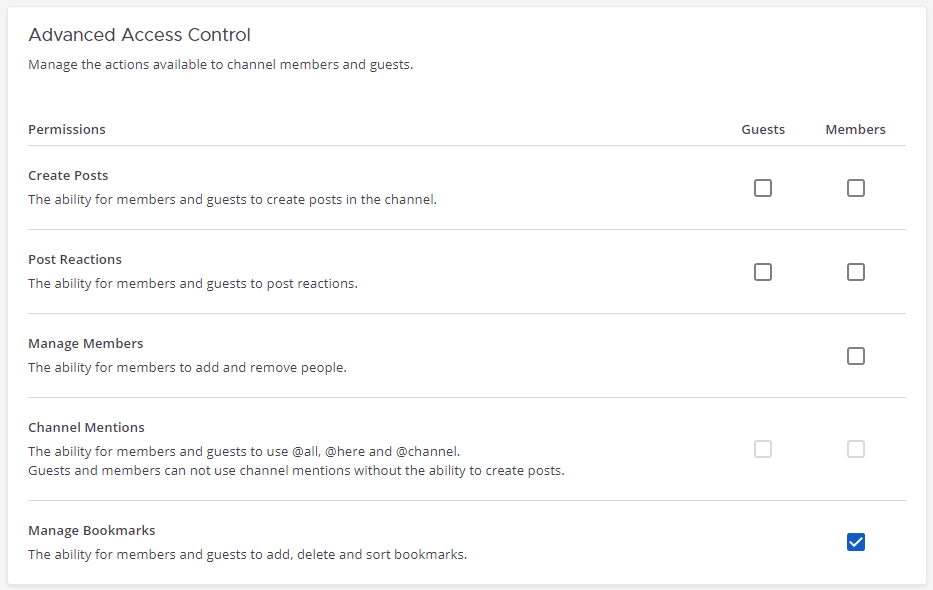Enable Post Reactions for Members
Screen dimensions: 933x590
(x=856, y=272)
